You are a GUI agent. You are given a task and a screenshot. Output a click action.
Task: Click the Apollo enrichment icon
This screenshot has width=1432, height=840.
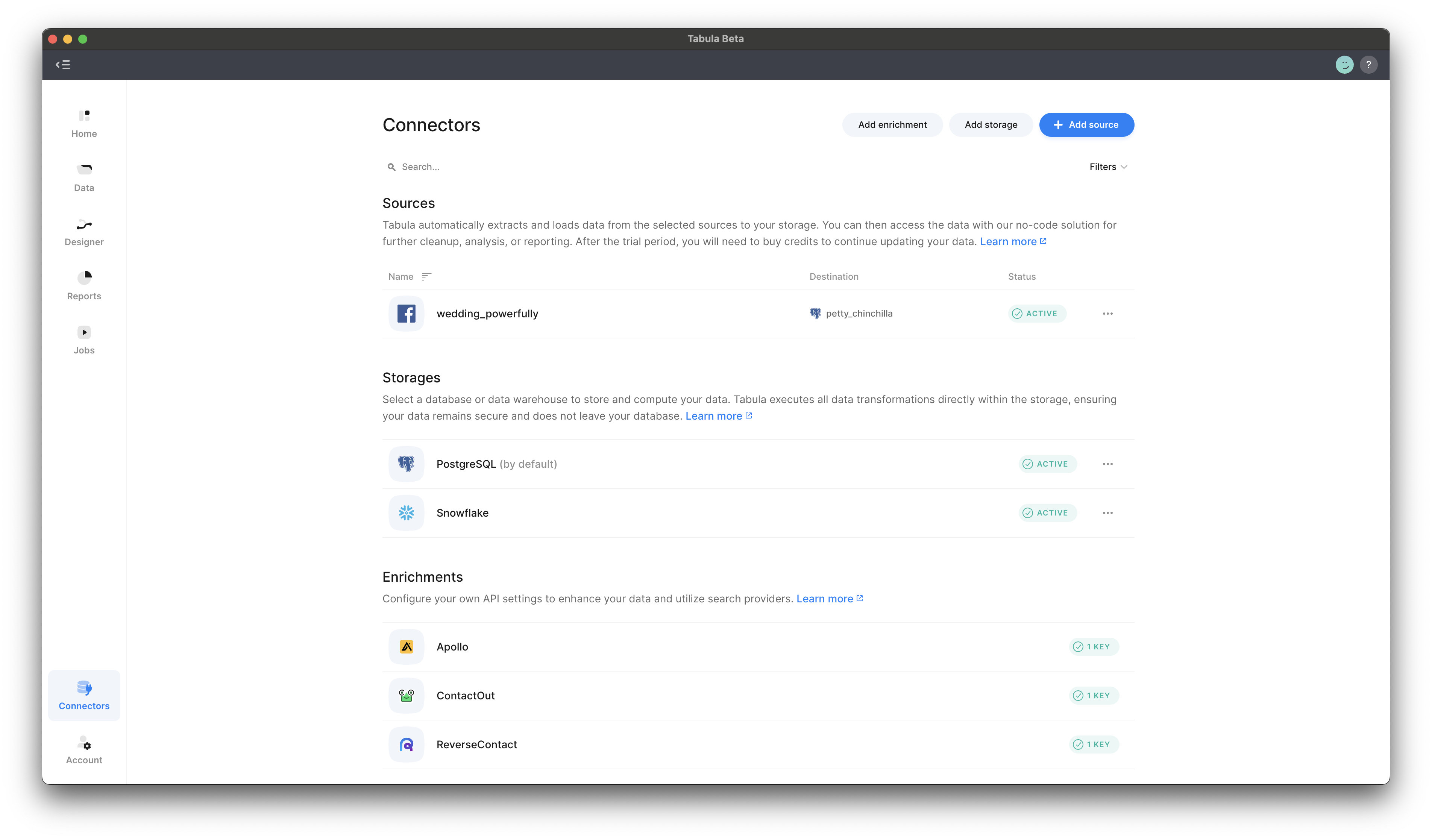pos(406,647)
